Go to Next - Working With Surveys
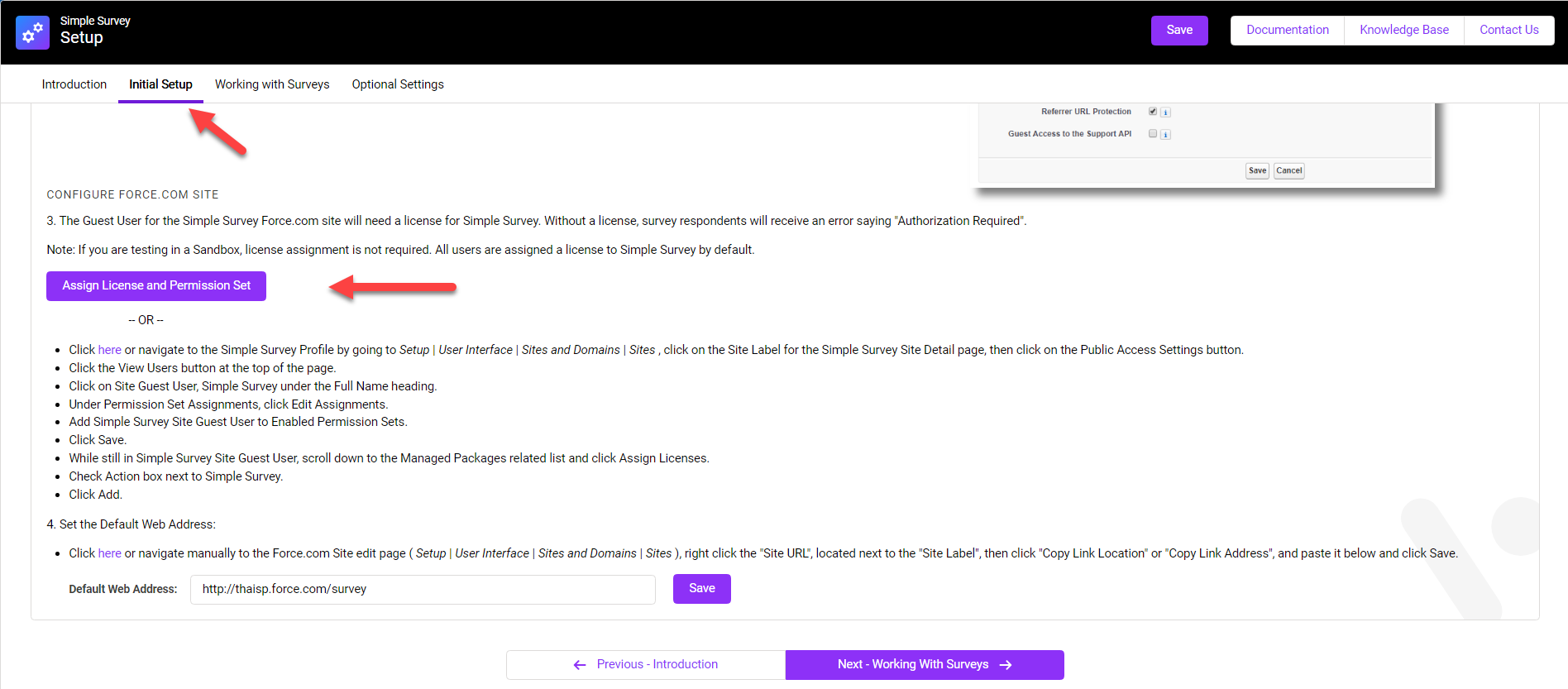1568x689 pixels. pyautogui.click(x=925, y=665)
